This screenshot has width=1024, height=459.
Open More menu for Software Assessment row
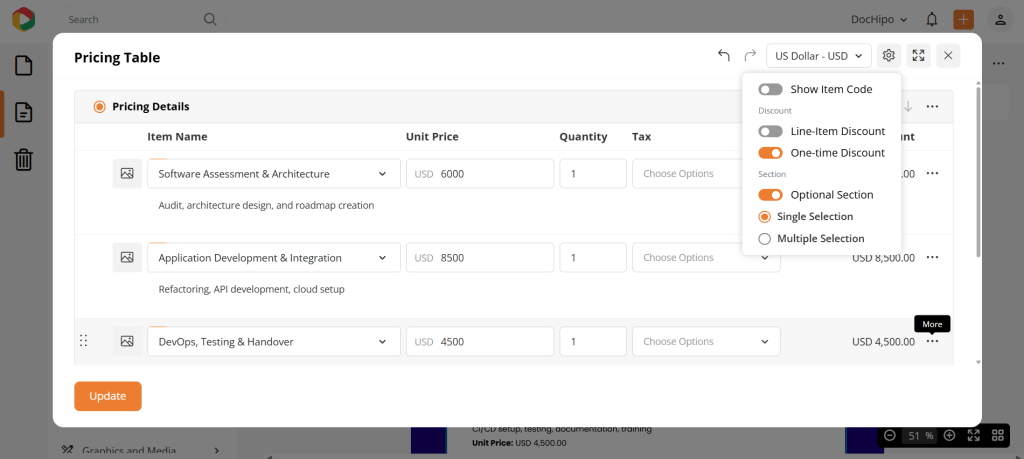(x=933, y=173)
